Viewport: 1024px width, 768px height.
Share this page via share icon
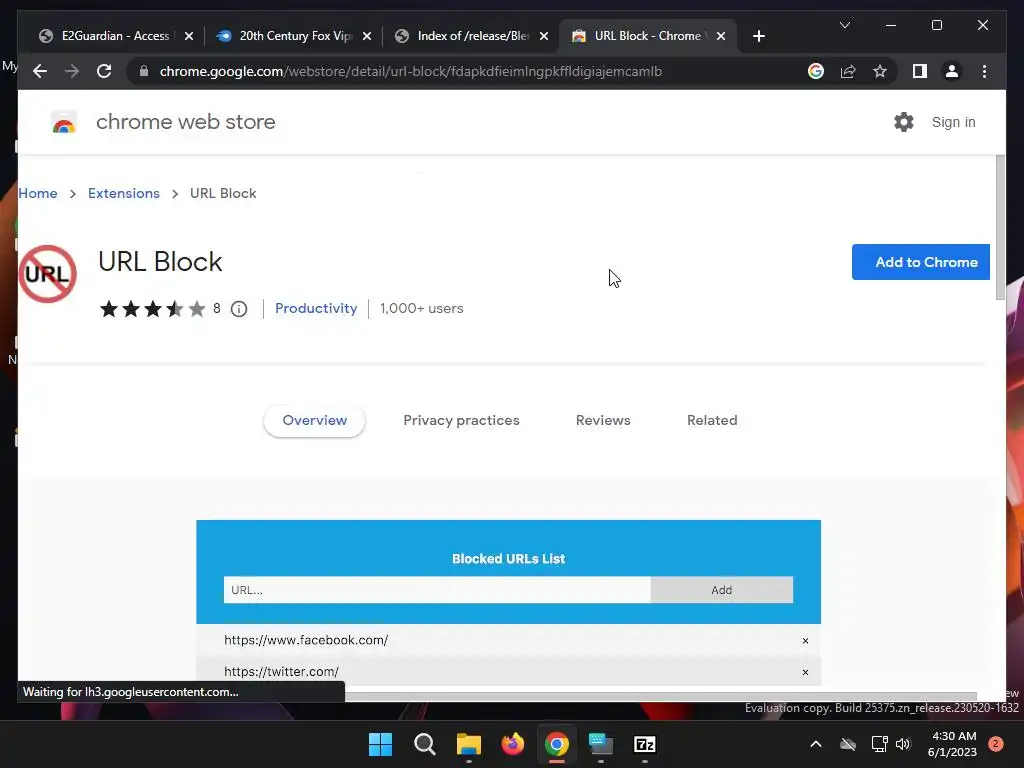(x=848, y=71)
